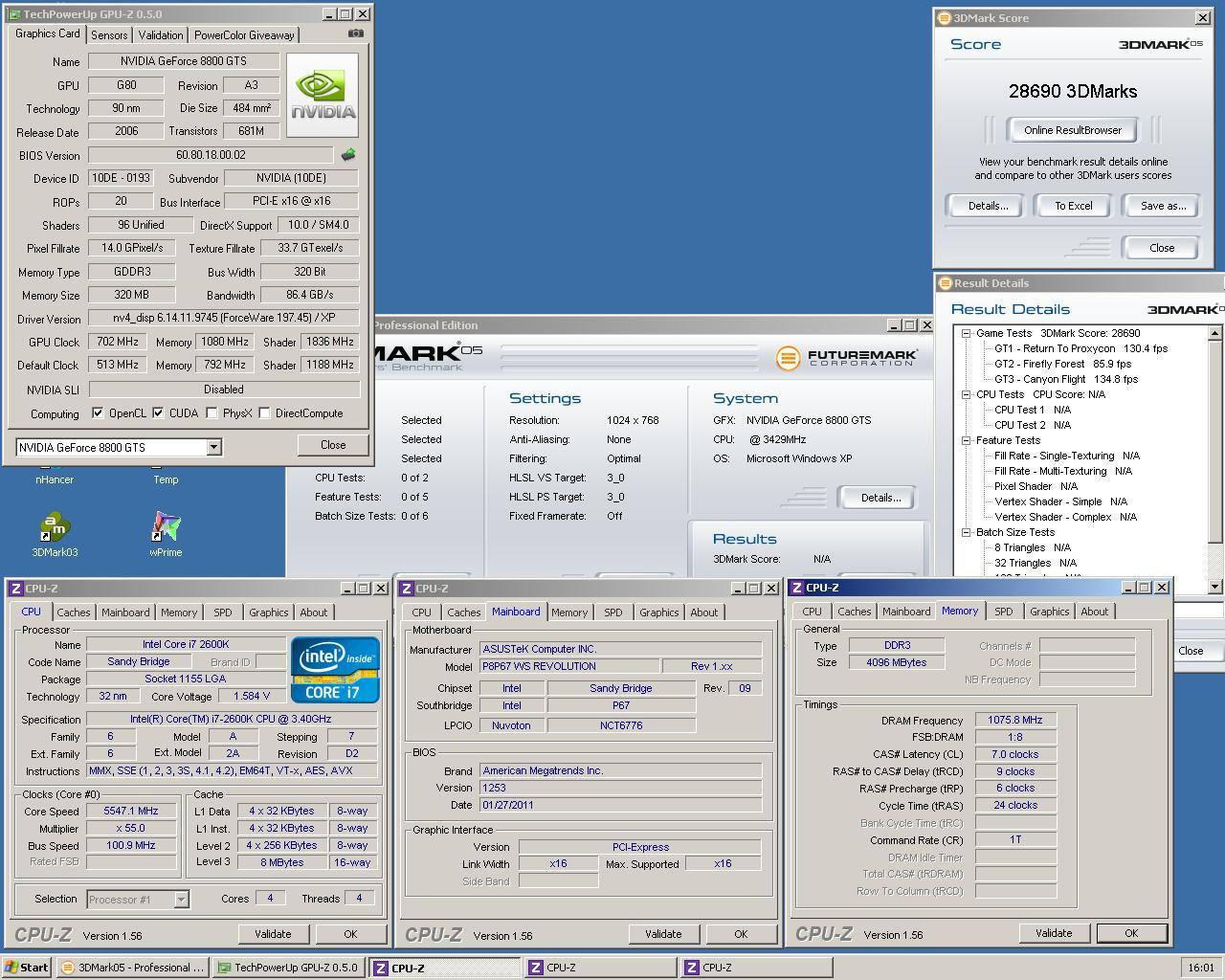This screenshot has width=1225, height=980.
Task: Click the Result Details window title icon
Action: (946, 283)
